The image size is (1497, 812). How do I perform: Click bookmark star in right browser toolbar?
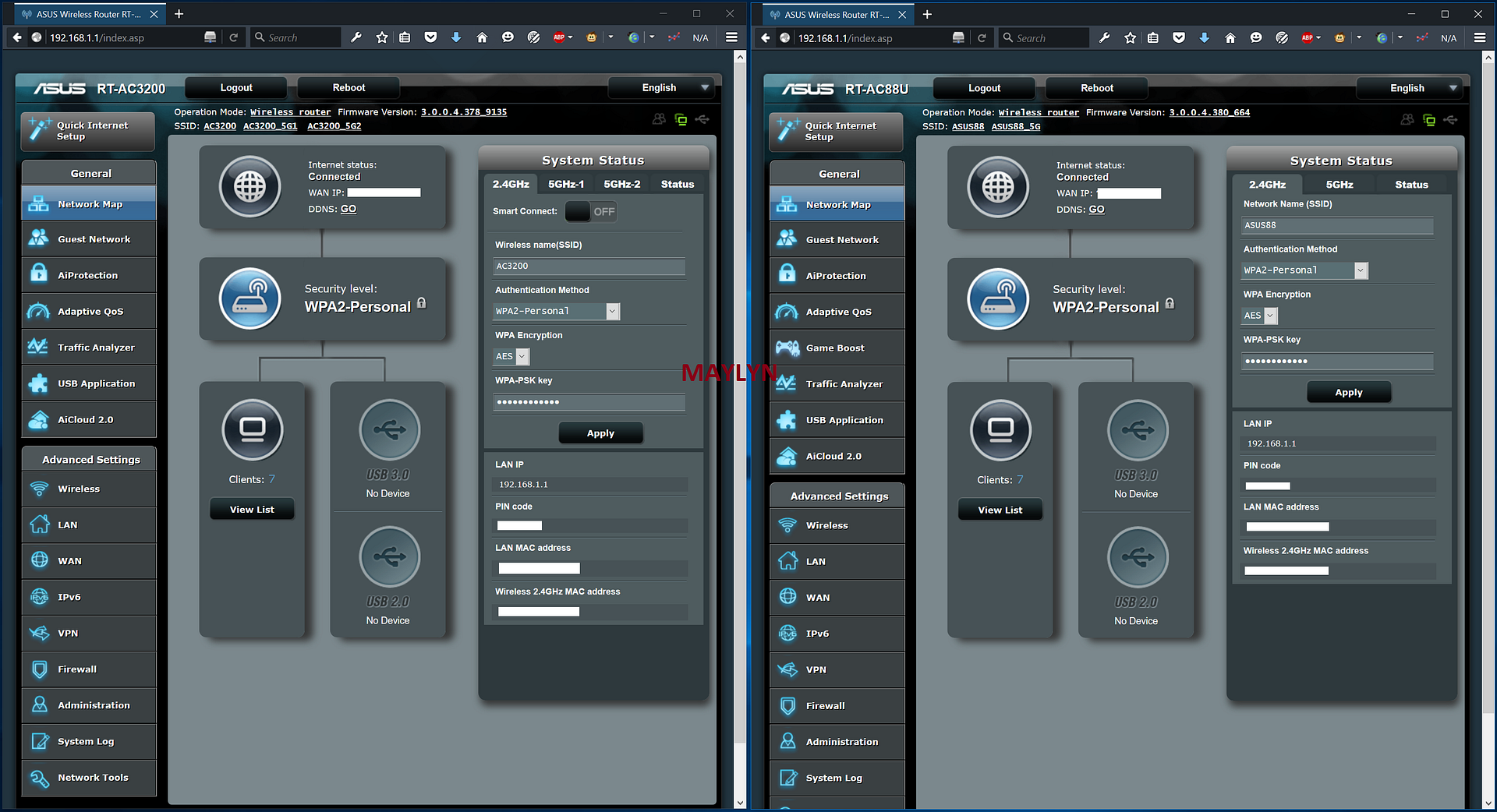(1130, 37)
